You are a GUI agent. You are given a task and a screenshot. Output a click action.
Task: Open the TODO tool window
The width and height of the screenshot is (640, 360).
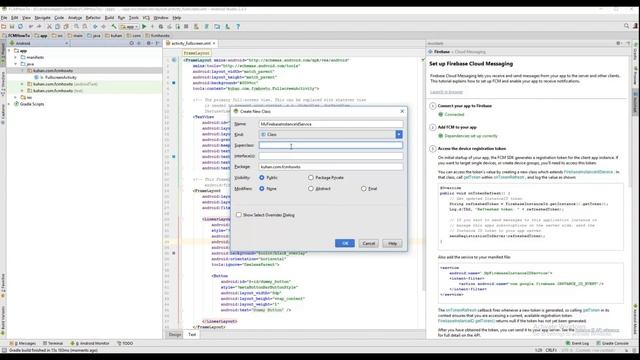125,343
